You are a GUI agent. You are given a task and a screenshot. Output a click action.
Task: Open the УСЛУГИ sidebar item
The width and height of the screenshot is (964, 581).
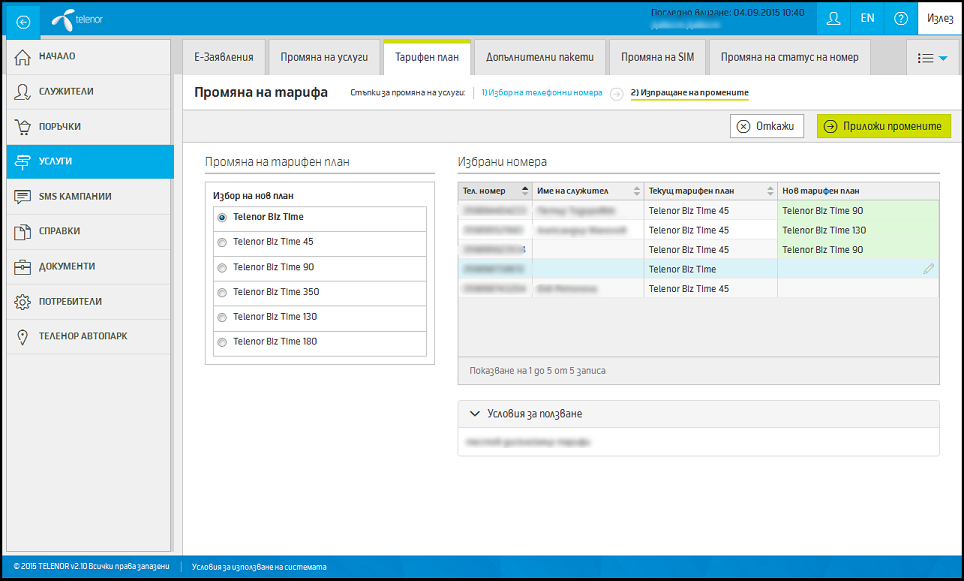tap(90, 162)
